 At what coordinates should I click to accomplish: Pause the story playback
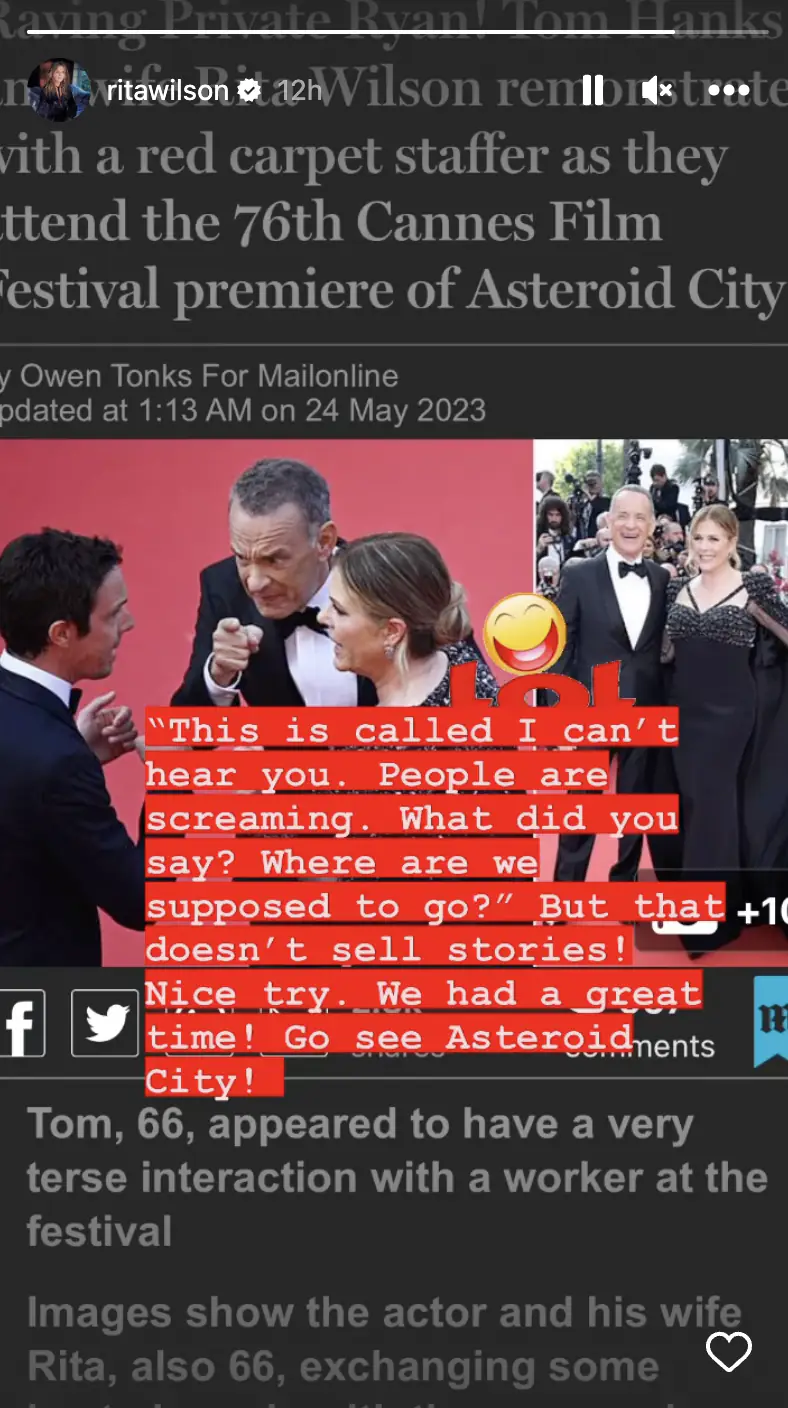(x=593, y=90)
